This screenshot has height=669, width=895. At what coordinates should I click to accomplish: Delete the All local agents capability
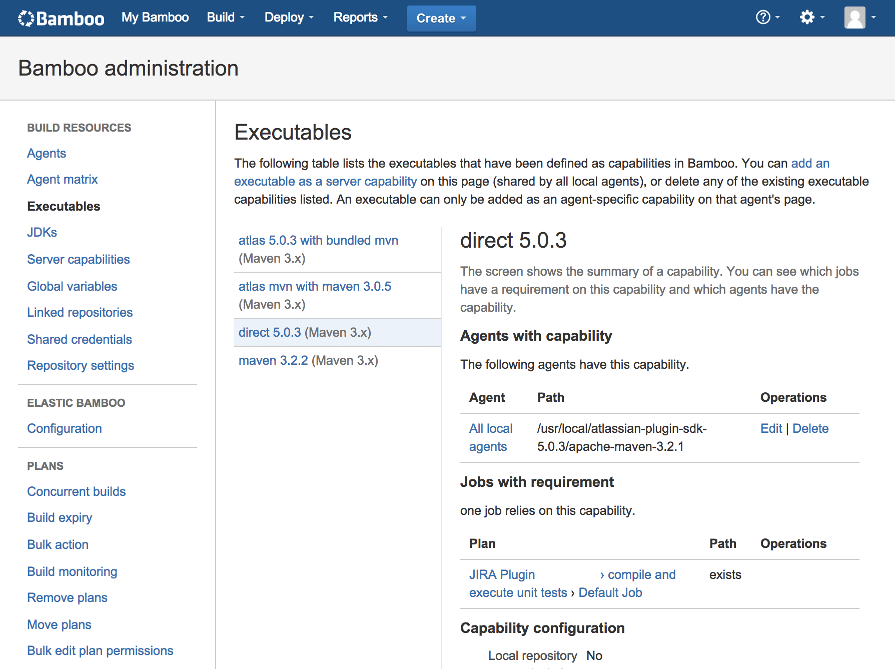[x=811, y=429]
